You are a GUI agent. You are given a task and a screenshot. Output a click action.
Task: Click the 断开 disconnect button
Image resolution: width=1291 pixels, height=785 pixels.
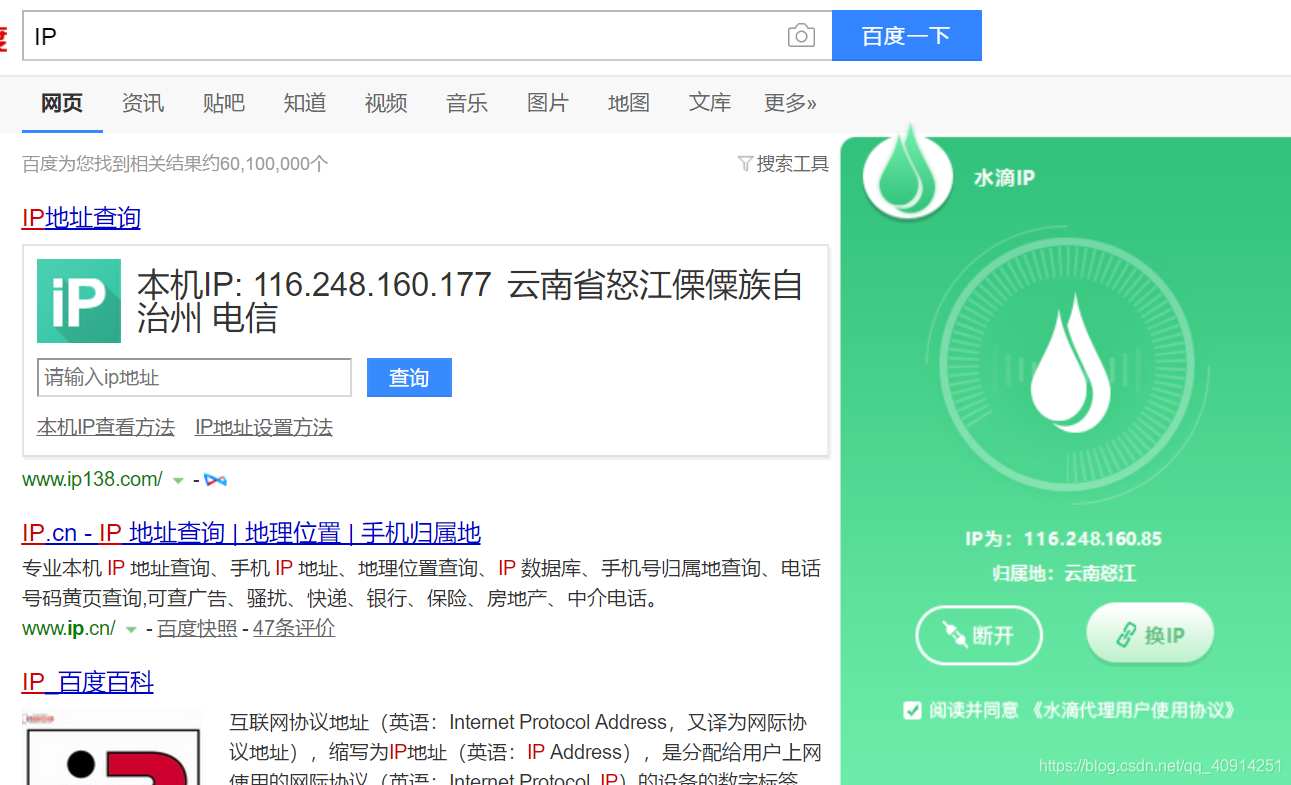[979, 635]
